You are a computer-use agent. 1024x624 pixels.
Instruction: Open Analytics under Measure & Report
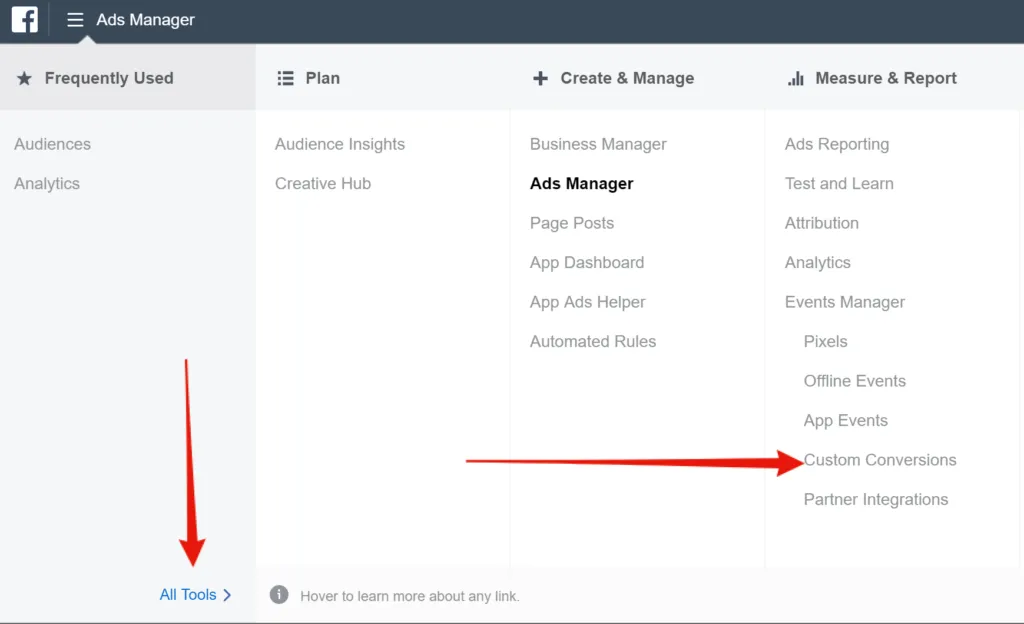click(818, 262)
